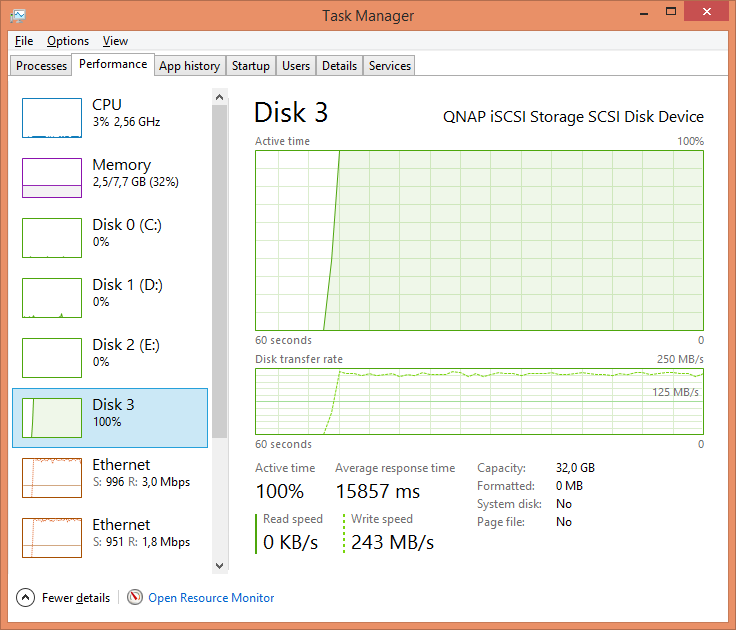Click the Task Manager title bar icon
This screenshot has height=630, width=736.
(x=19, y=15)
